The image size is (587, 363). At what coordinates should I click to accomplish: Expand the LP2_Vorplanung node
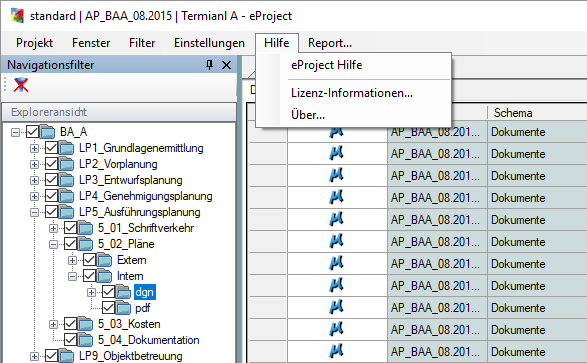pyautogui.click(x=34, y=164)
